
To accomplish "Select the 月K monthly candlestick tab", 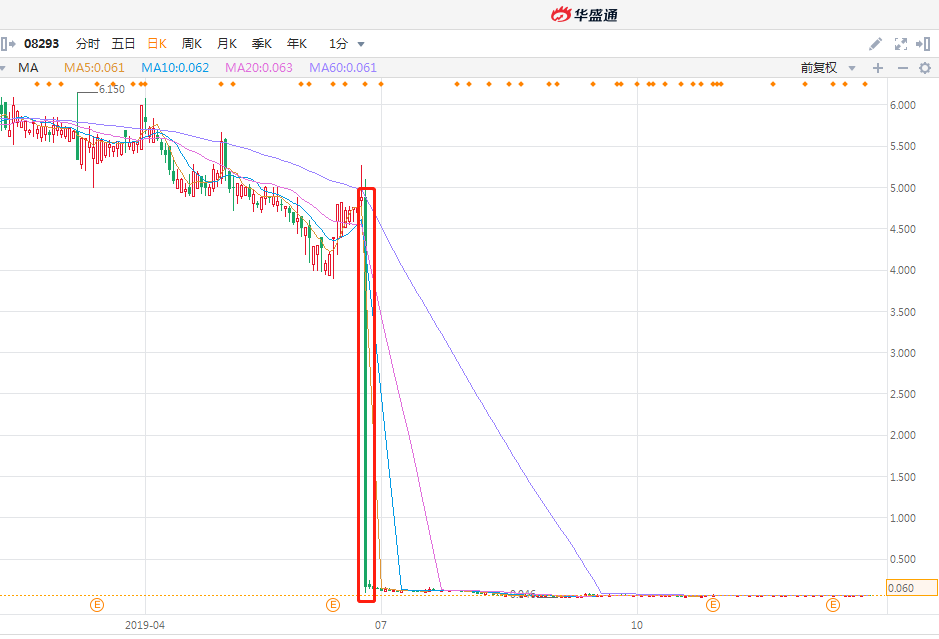I will (227, 44).
